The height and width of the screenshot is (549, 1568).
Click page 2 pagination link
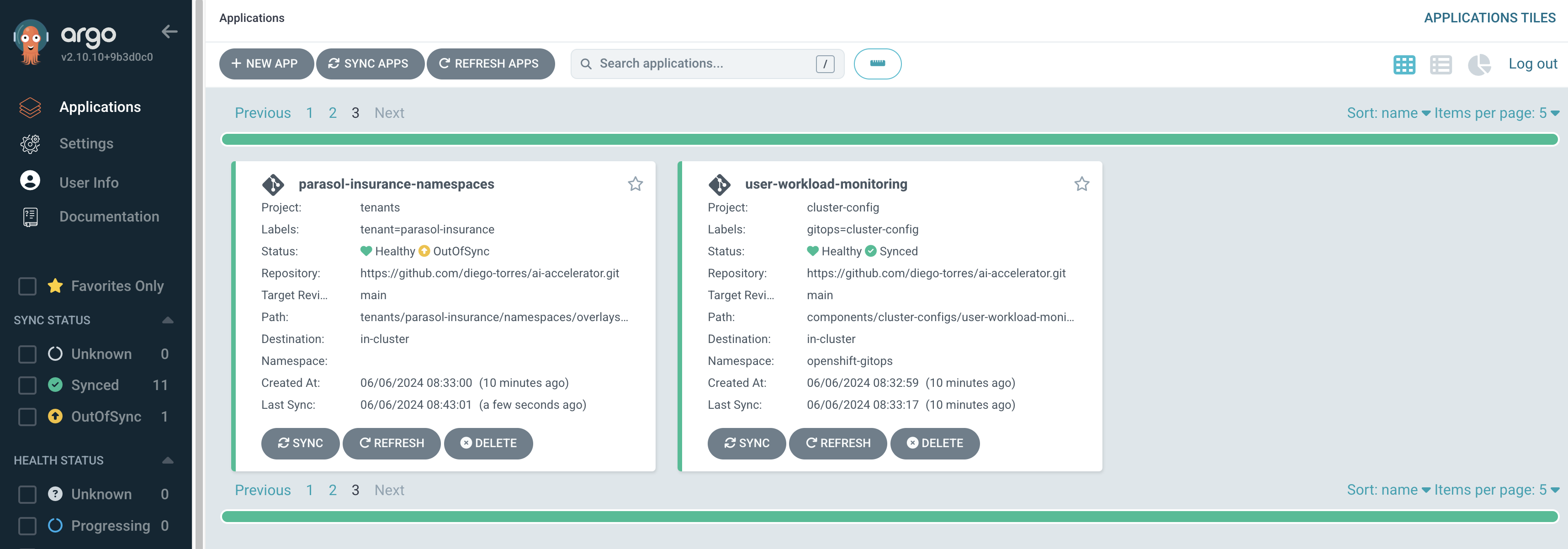click(x=332, y=112)
